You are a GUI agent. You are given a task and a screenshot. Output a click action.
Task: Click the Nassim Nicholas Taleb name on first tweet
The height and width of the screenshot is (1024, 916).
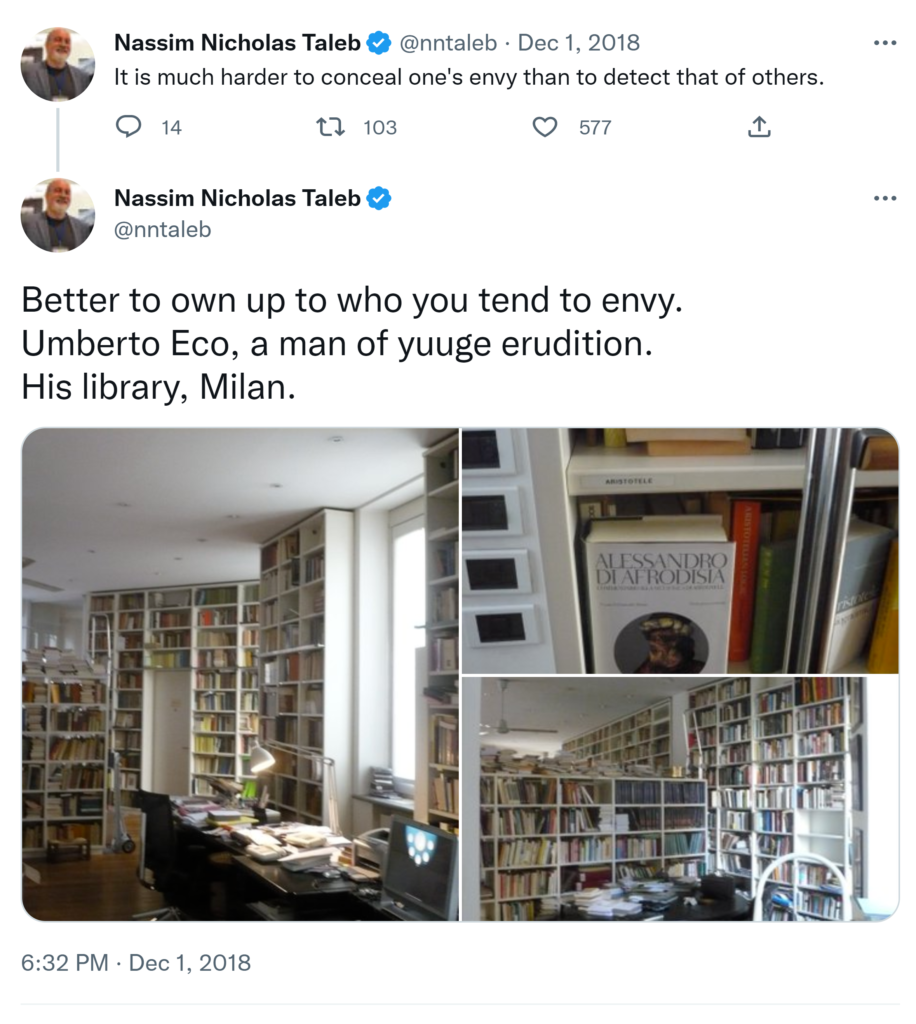pos(237,43)
